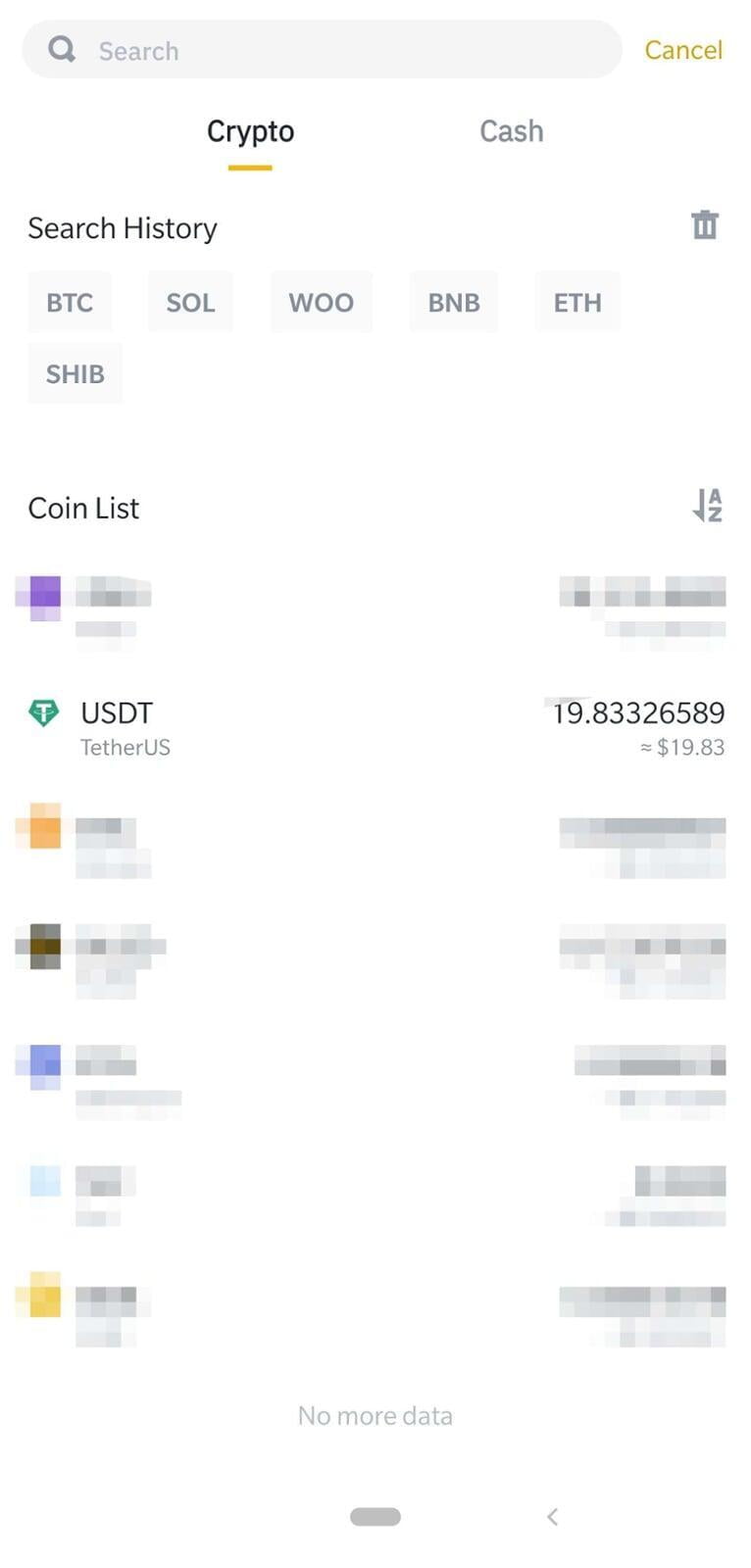Tap the green Tether USDT logo

coord(43,712)
